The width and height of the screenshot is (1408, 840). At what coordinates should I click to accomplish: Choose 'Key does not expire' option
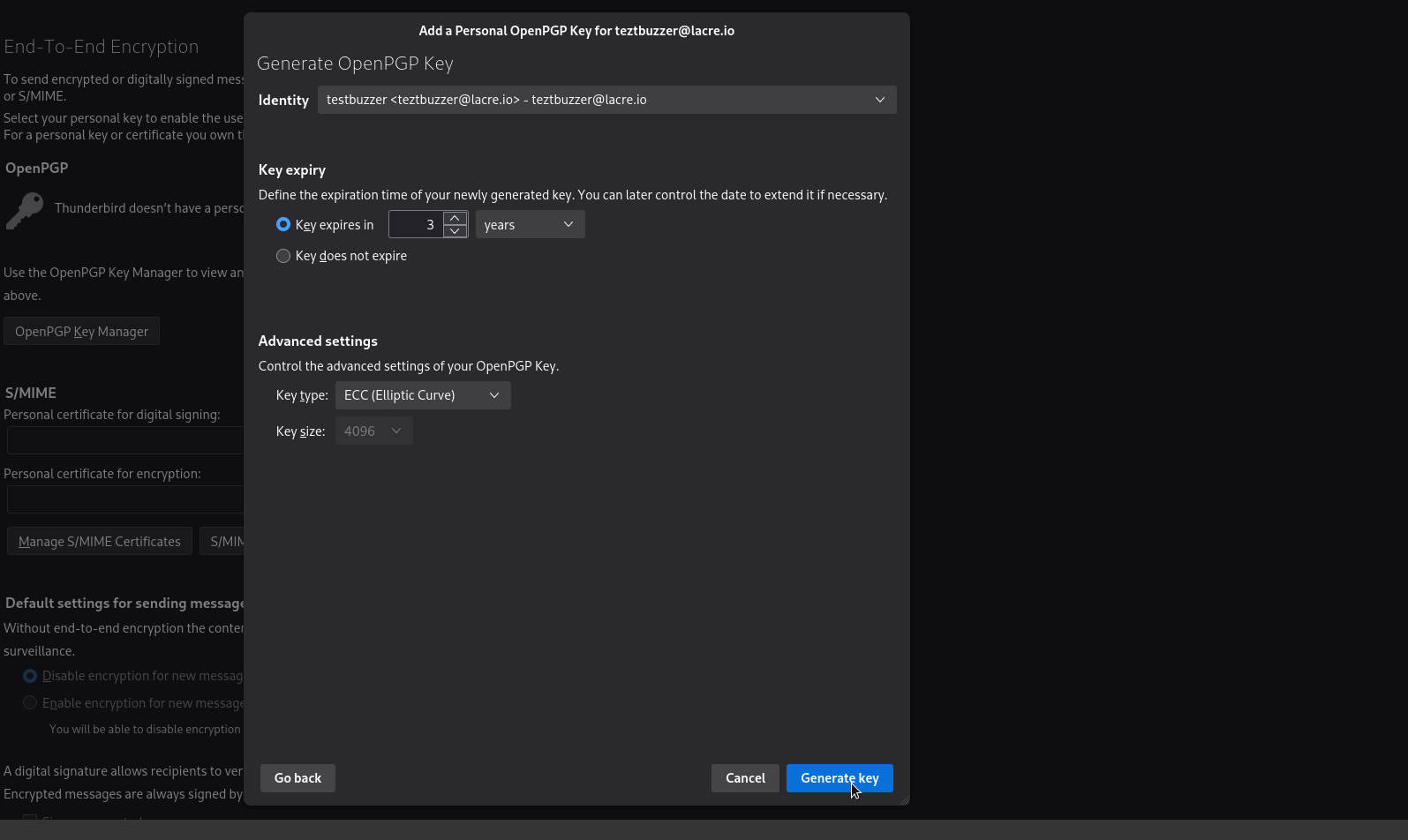tap(283, 256)
